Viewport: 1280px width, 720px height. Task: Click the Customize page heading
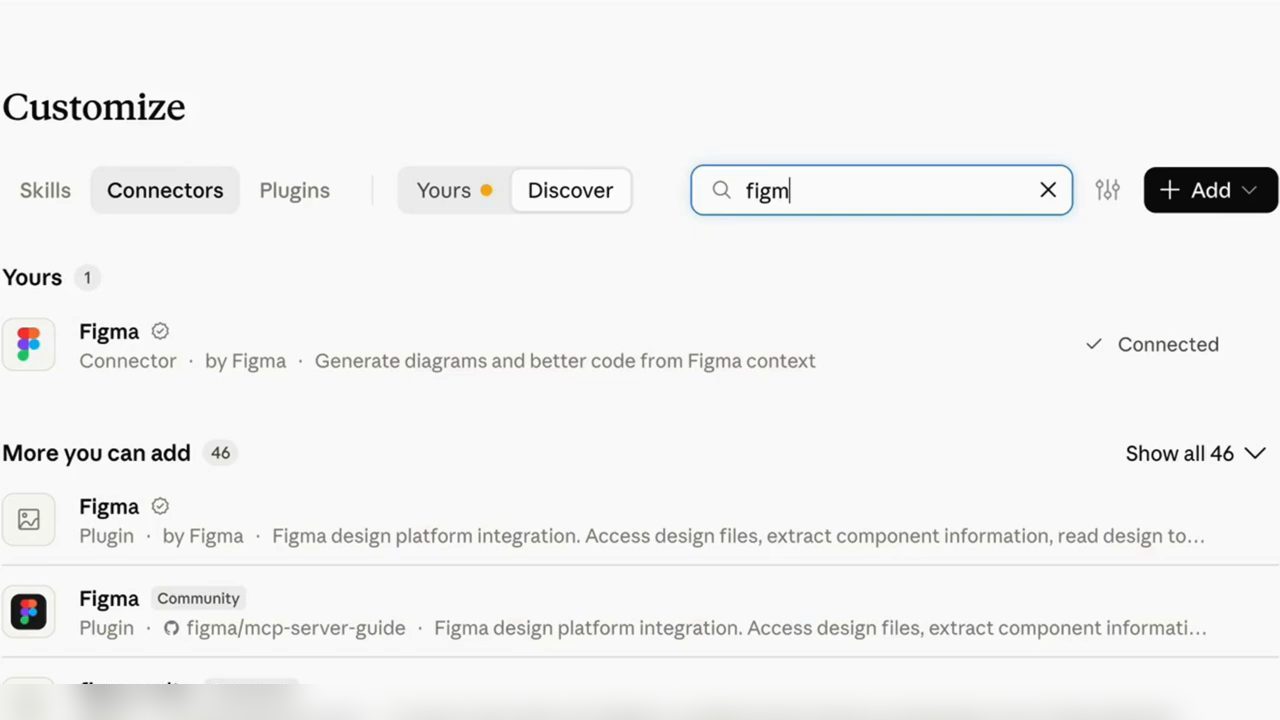94,107
